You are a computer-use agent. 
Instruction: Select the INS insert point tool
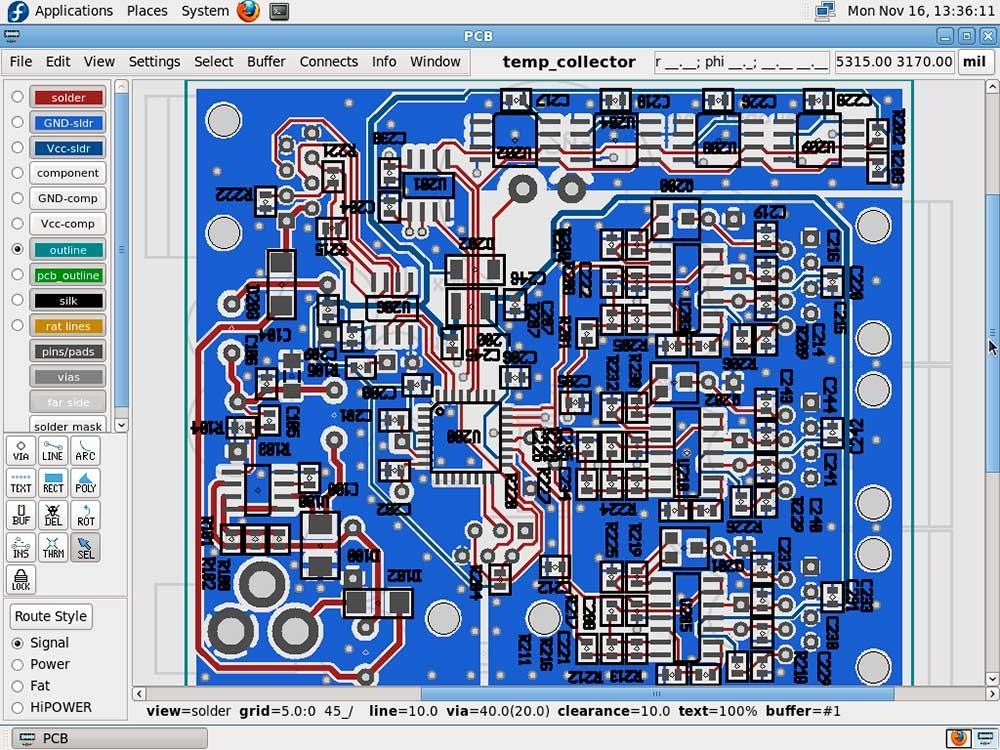20,548
